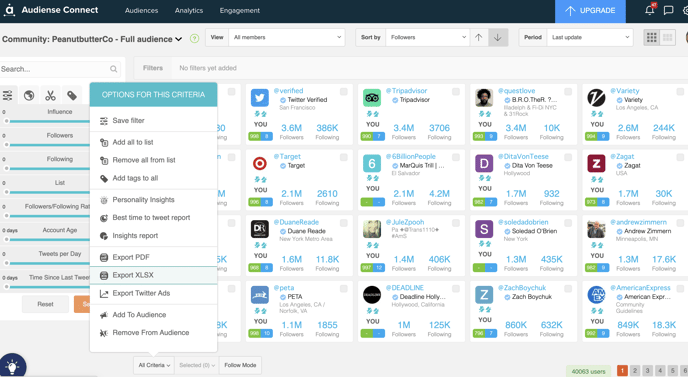The width and height of the screenshot is (688, 377).
Task: Open the sliders filter panel tab
Action: click(7, 95)
